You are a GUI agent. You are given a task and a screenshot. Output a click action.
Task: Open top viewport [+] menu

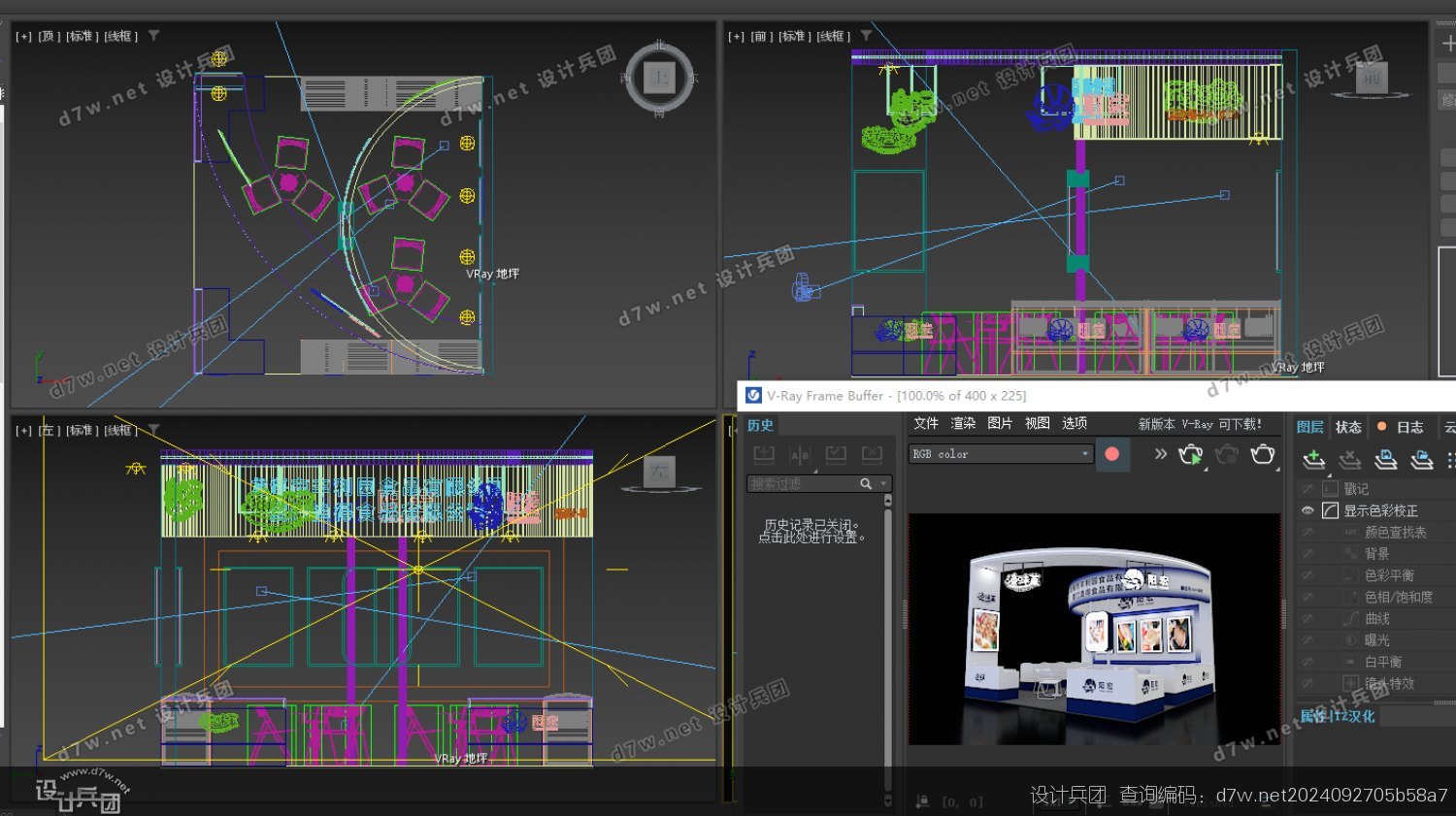click(x=23, y=36)
